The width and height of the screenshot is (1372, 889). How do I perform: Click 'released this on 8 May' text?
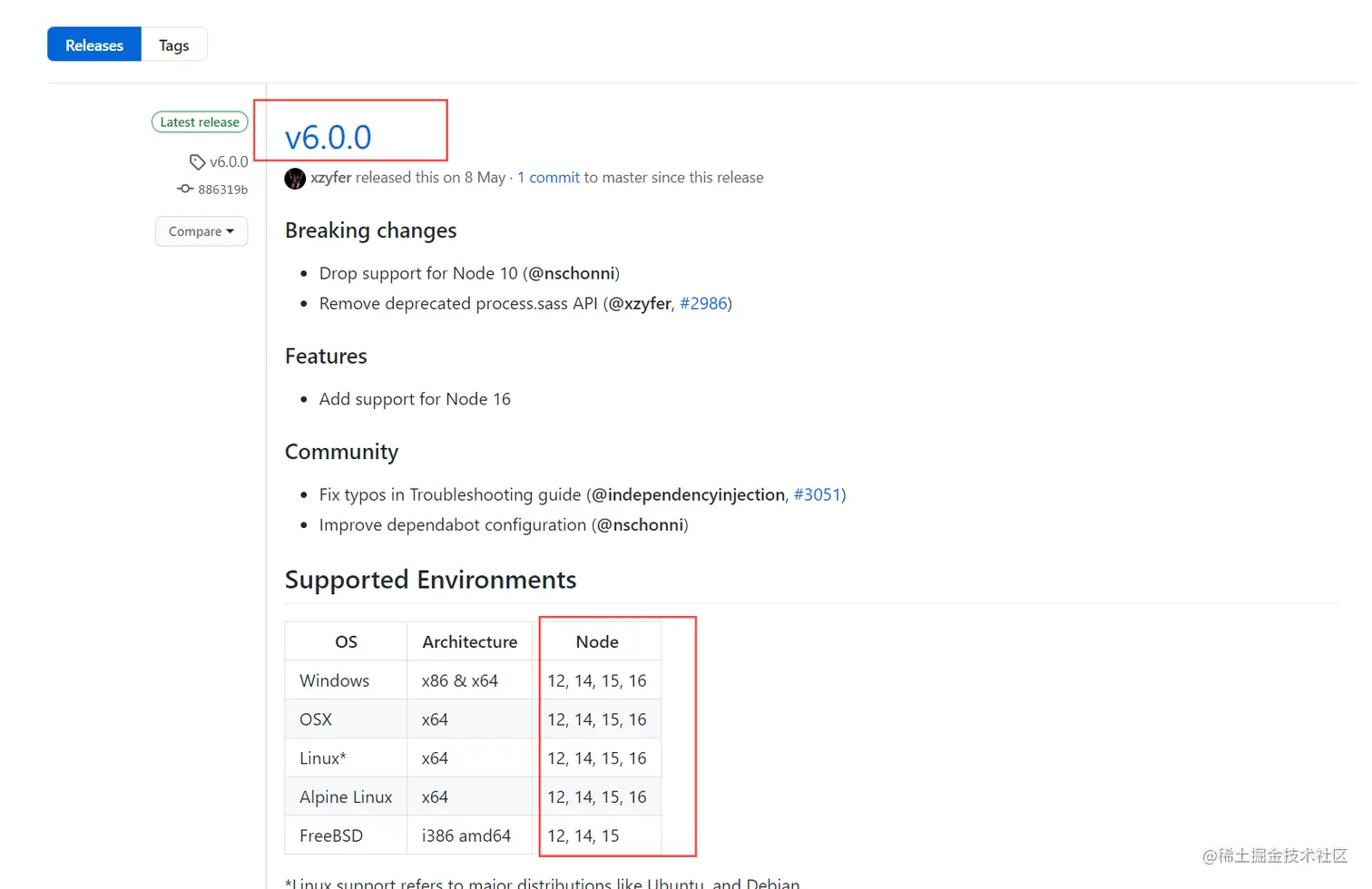430,178
